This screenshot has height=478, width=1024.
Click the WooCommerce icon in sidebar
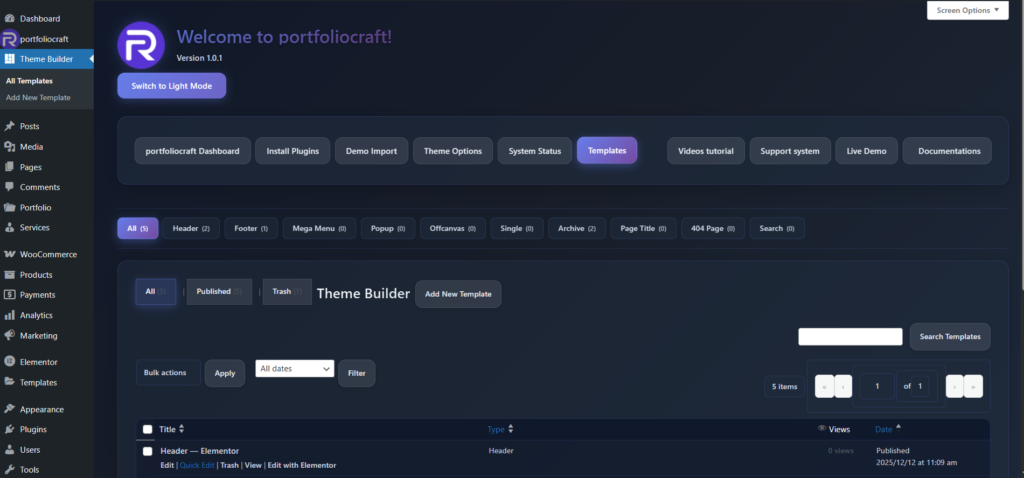pos(9,254)
